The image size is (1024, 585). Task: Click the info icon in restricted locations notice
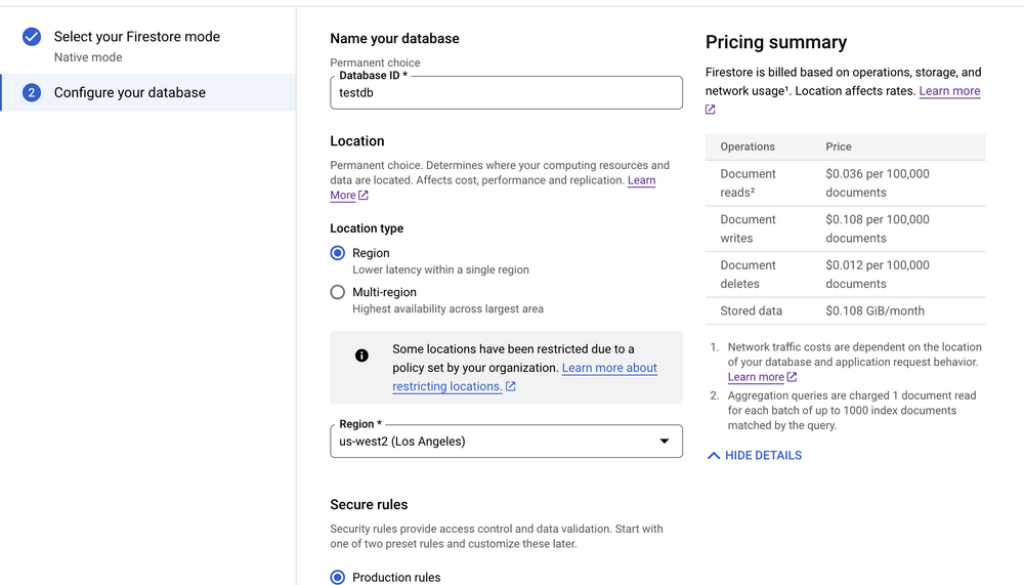[362, 355]
